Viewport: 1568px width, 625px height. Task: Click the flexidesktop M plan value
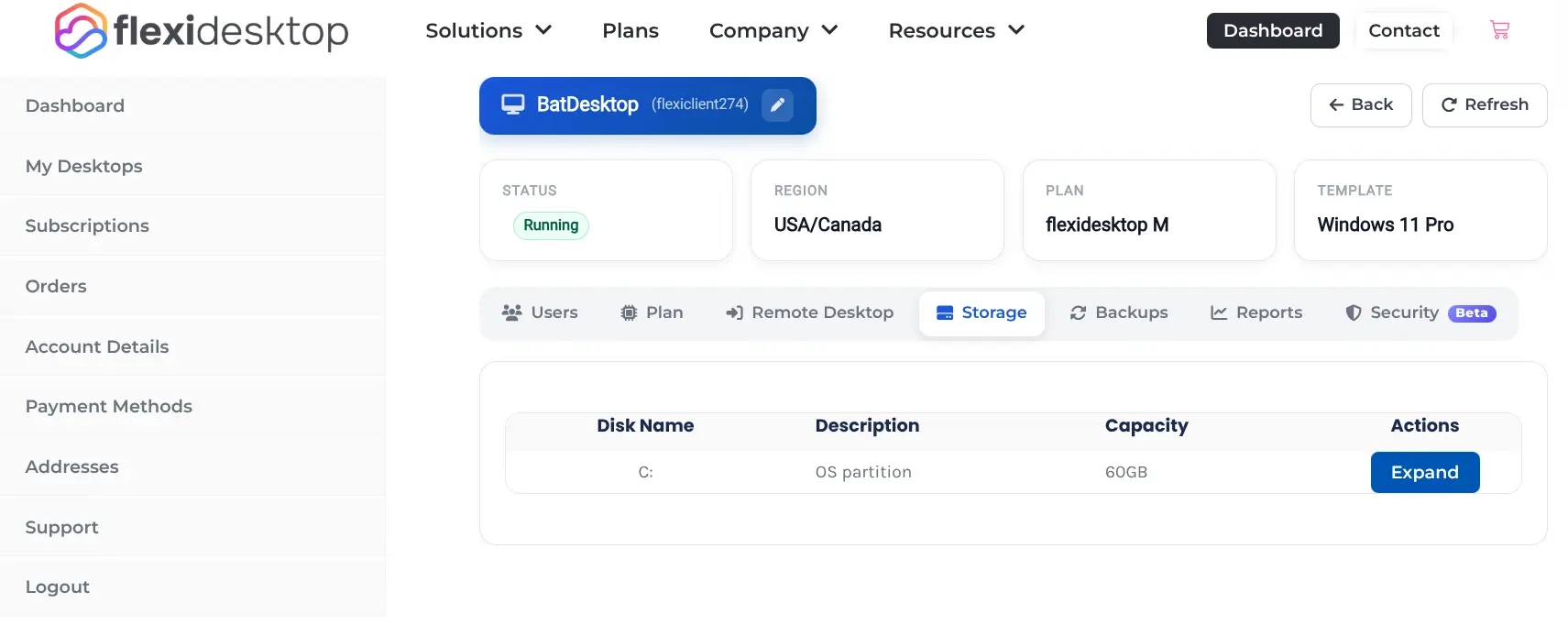tap(1107, 225)
